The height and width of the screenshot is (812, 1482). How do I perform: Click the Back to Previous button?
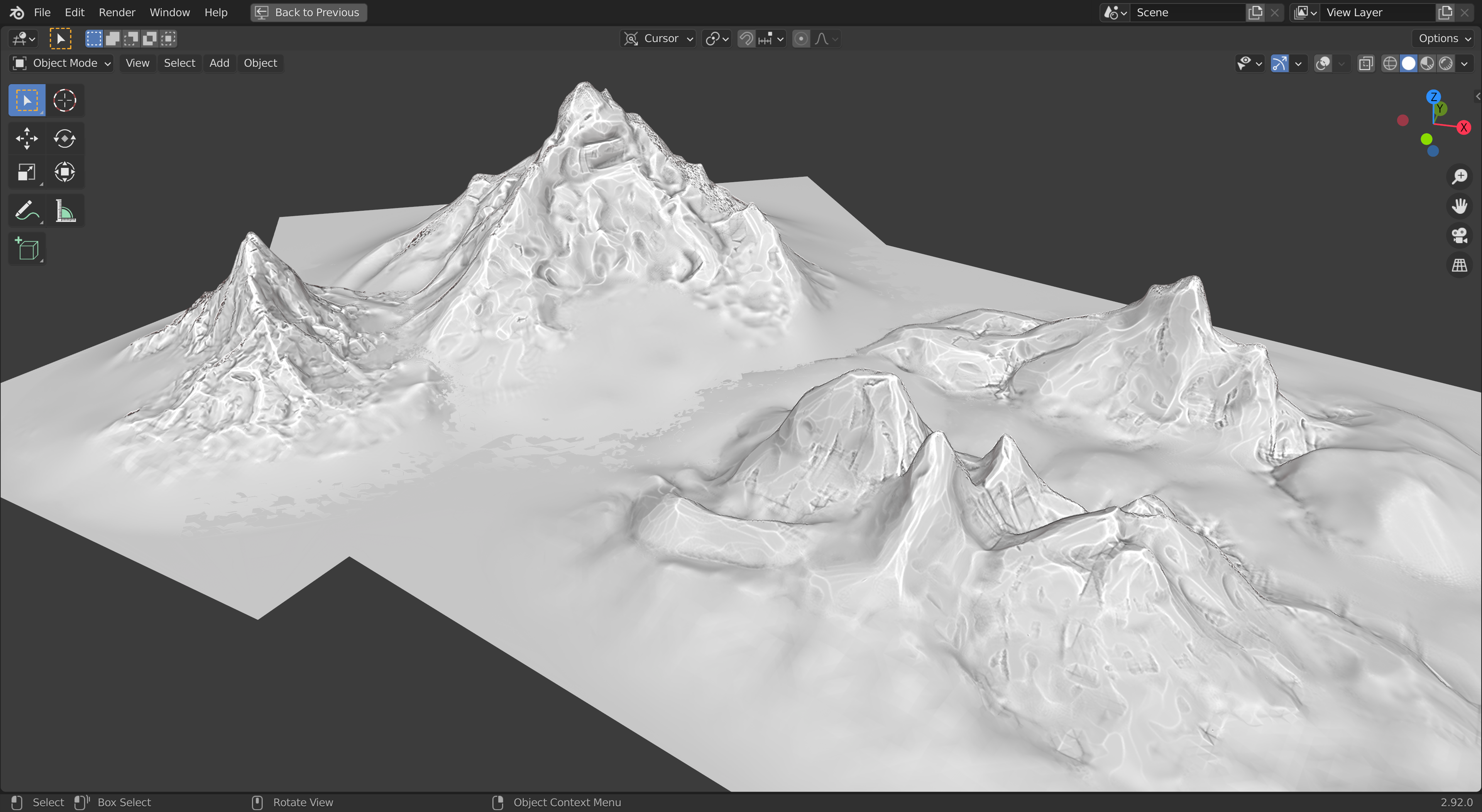(309, 12)
